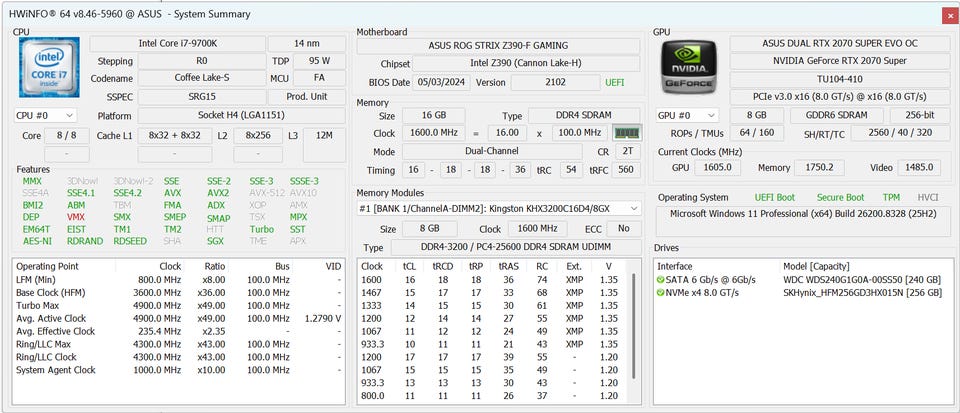Expand the memory module selection dropdown
This screenshot has height=413, width=960.
pyautogui.click(x=499, y=209)
